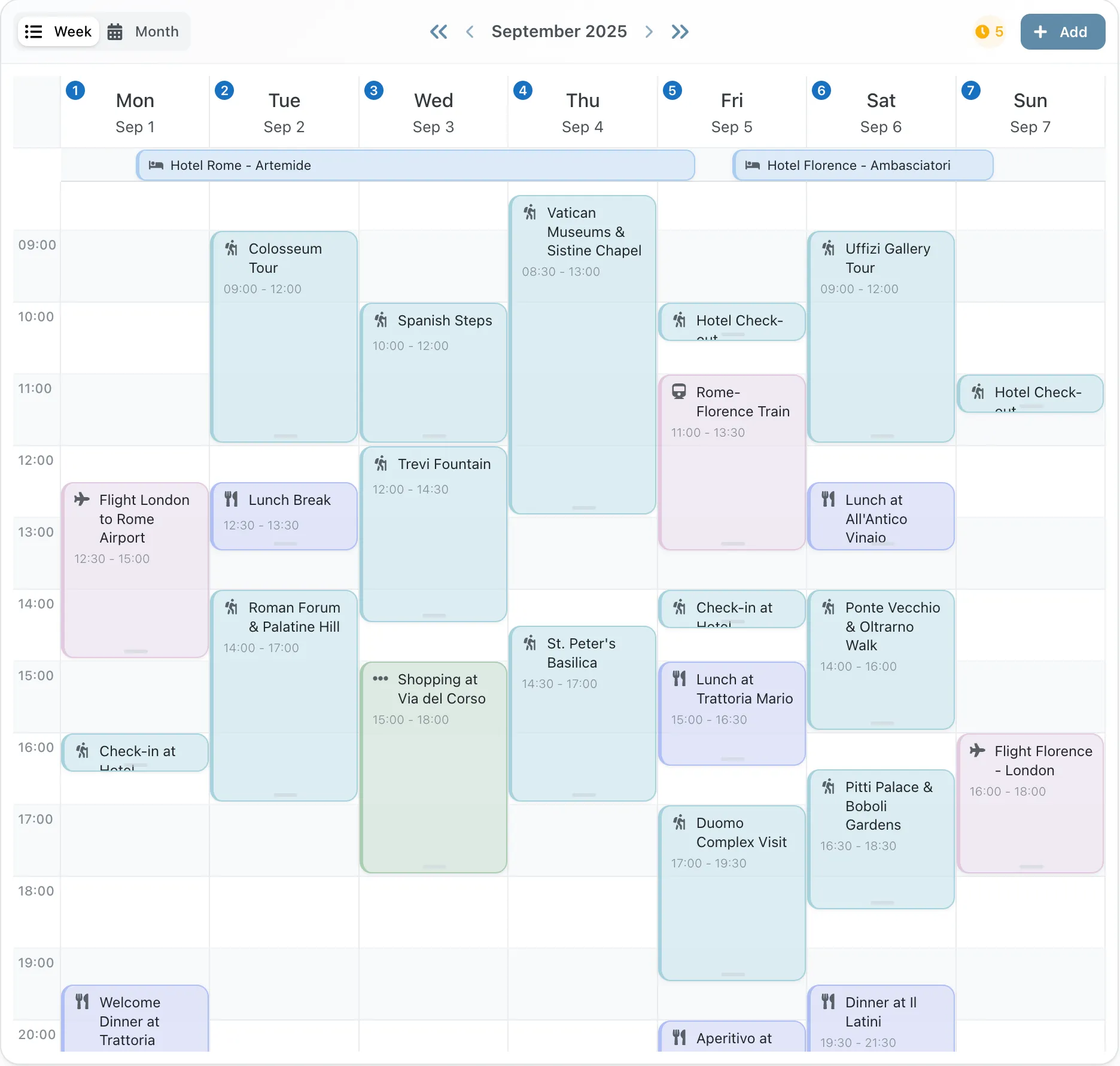
Task: Go to next week with single chevron
Action: tap(649, 32)
